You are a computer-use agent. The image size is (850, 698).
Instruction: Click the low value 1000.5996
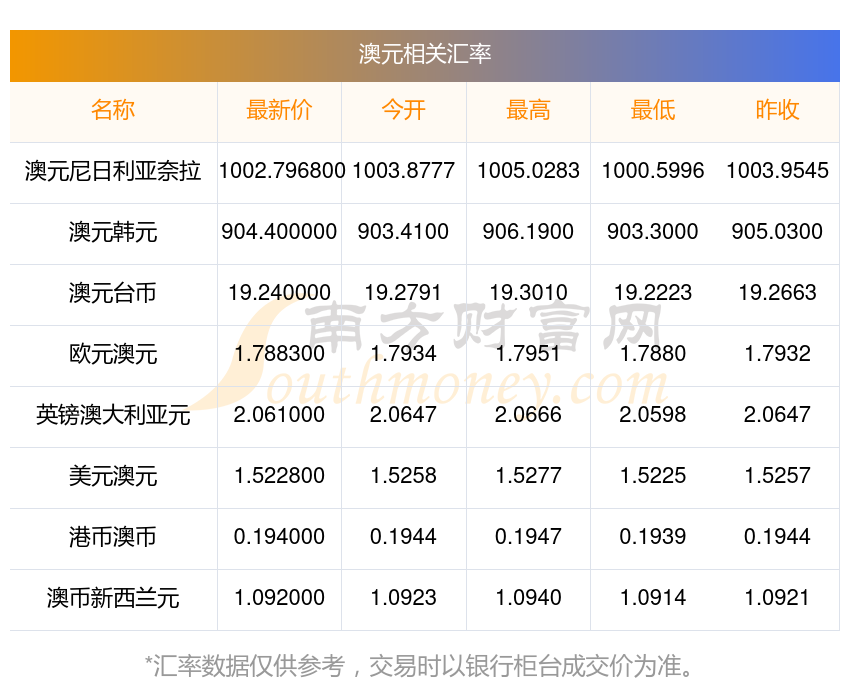point(653,171)
